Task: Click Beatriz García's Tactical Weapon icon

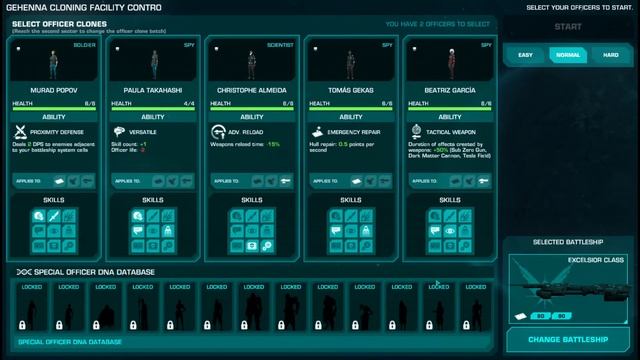Action: click(x=416, y=132)
